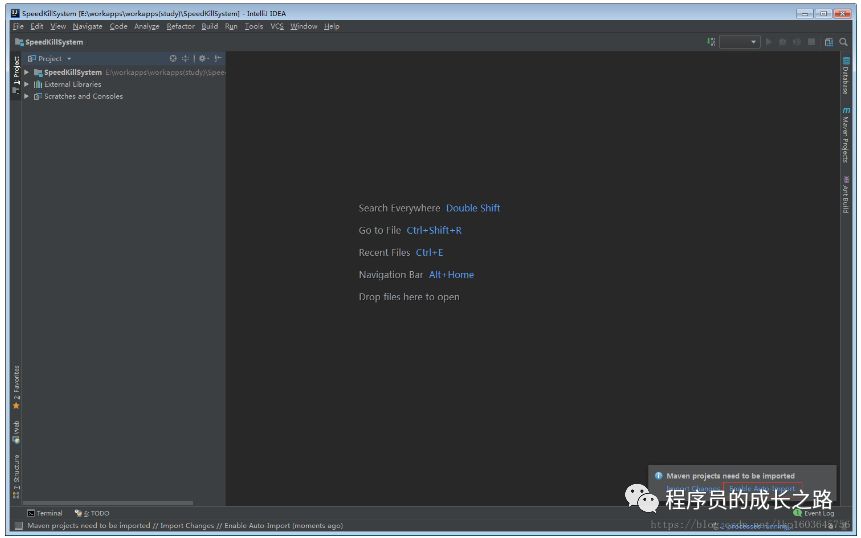Screen dimensions: 861x538
Task: Open the Project view selector dropdown
Action: tap(49, 59)
